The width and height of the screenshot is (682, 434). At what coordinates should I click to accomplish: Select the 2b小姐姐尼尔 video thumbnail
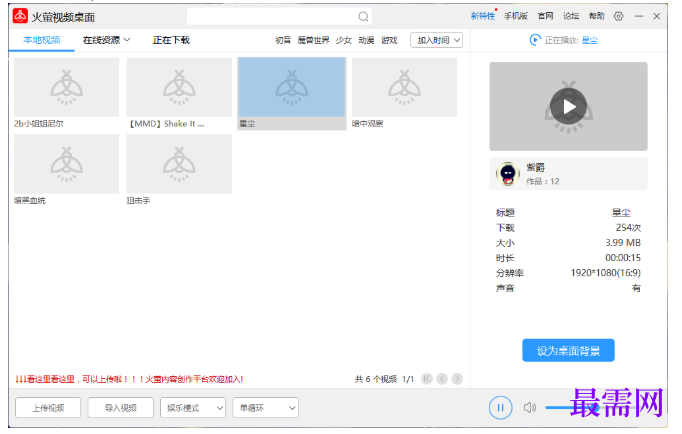tap(67, 87)
